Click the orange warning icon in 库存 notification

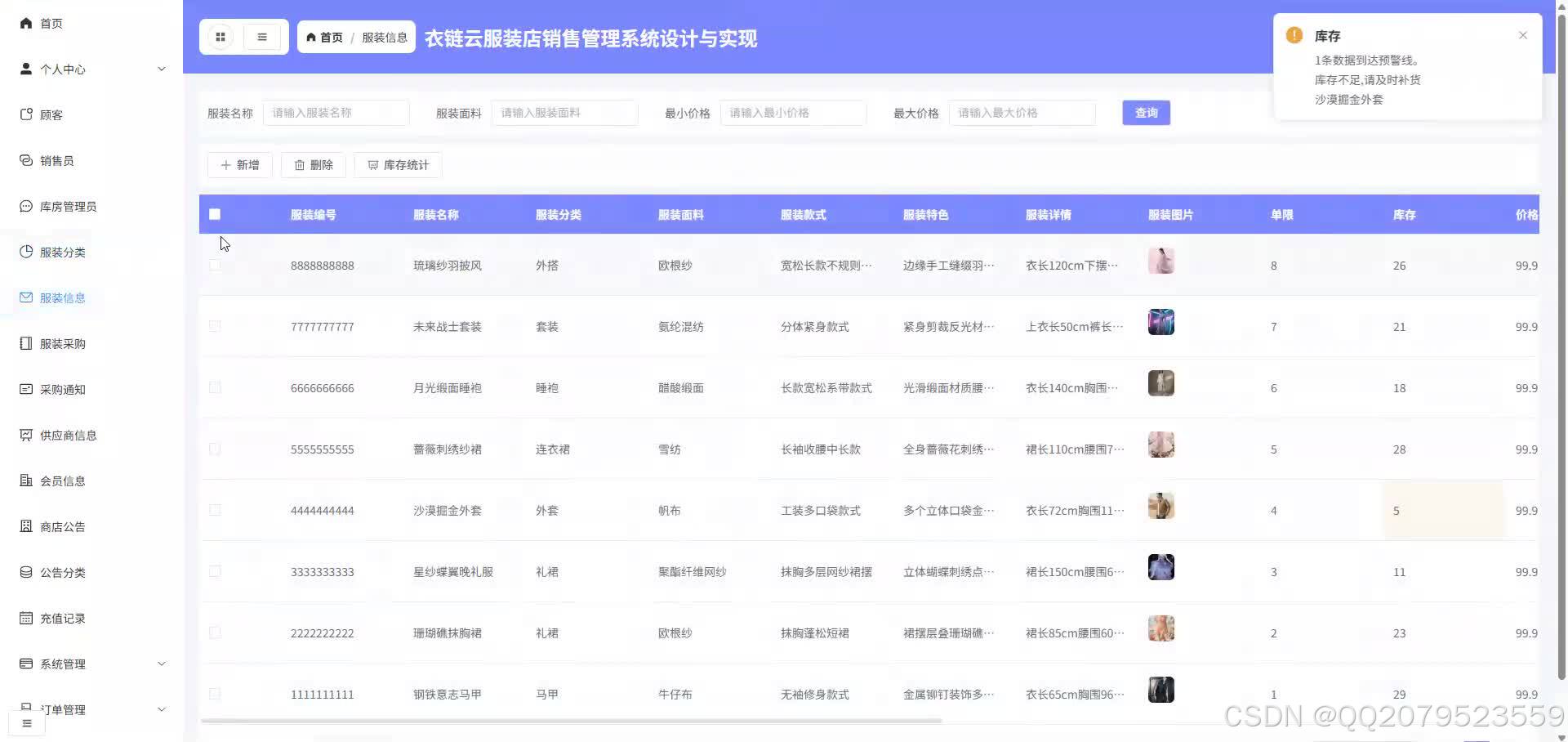click(1294, 35)
